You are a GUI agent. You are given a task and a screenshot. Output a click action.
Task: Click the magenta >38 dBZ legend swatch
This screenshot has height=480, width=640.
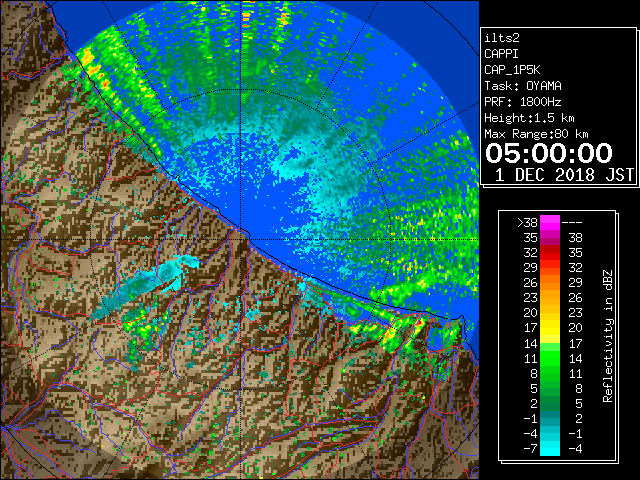pos(550,222)
